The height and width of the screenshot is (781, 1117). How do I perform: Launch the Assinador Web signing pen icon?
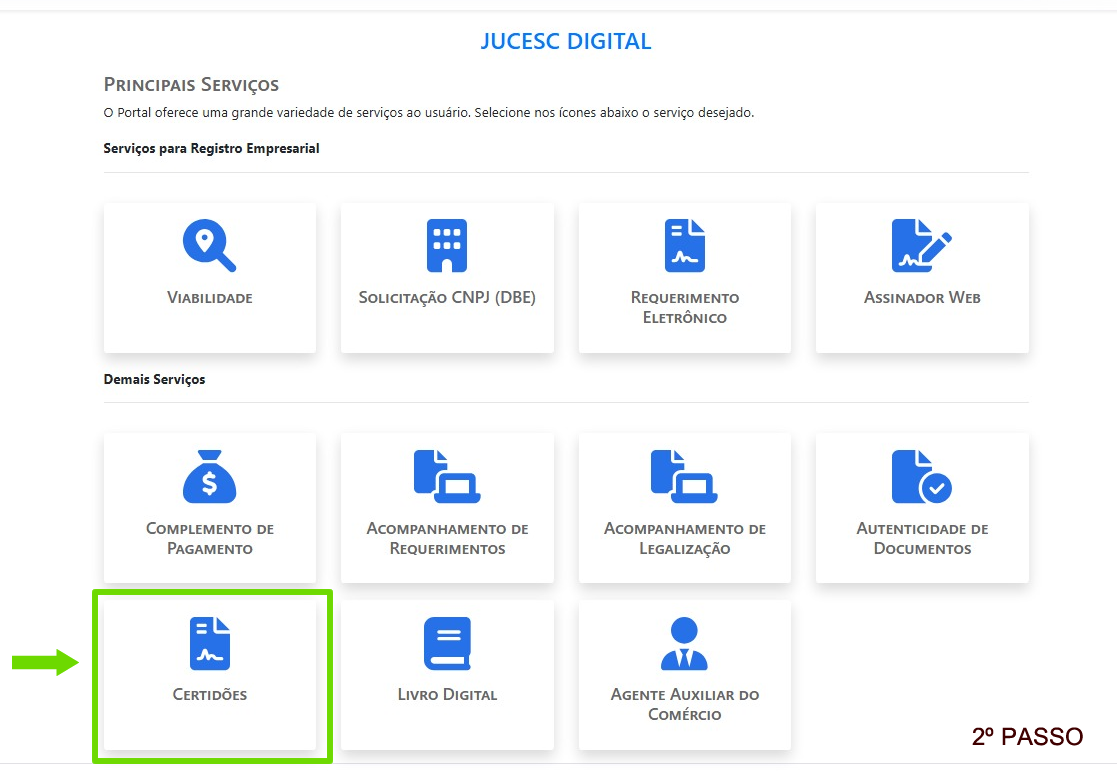(x=921, y=246)
